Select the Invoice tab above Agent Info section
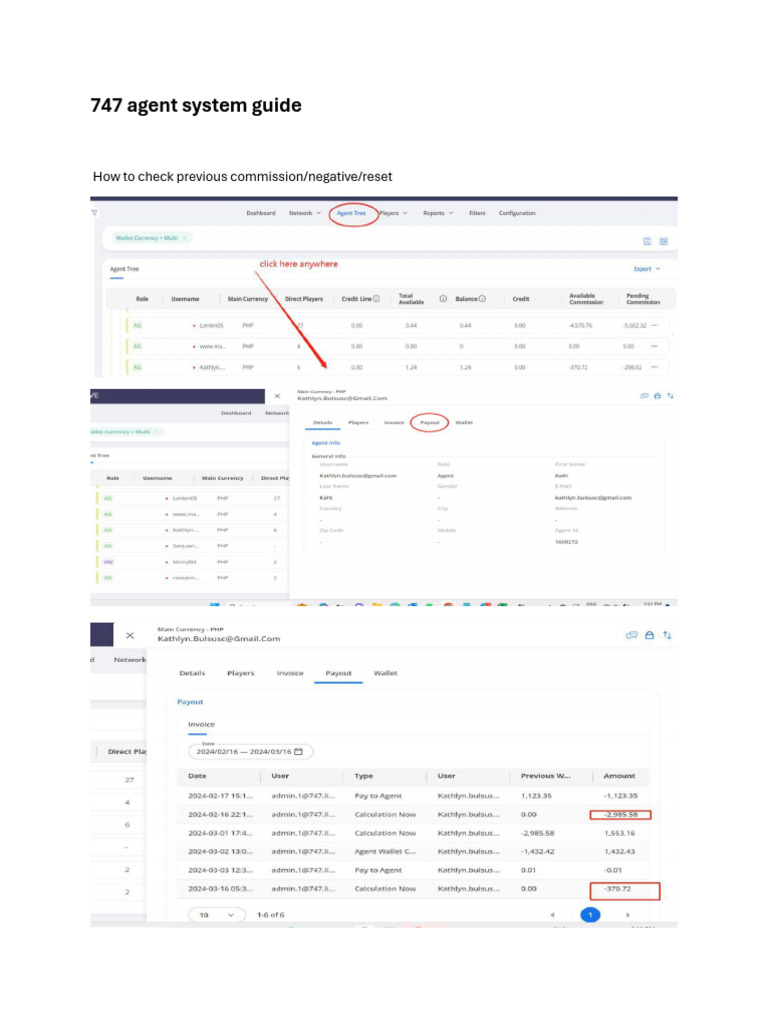The width and height of the screenshot is (768, 1024). click(394, 423)
